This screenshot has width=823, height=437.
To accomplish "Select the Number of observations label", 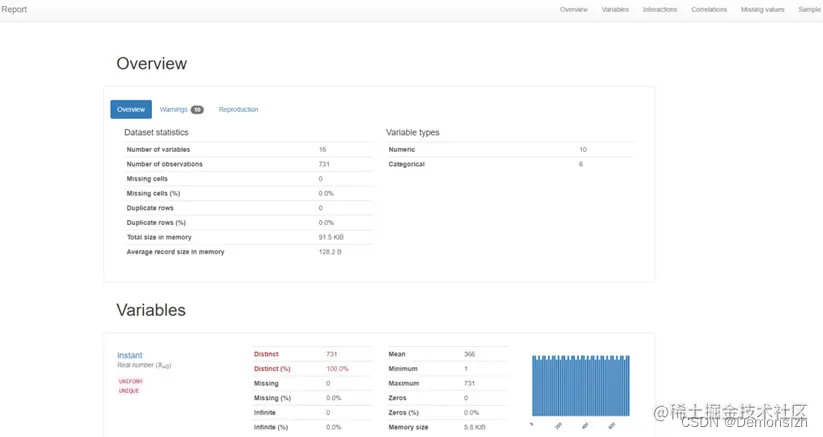I will click(164, 164).
